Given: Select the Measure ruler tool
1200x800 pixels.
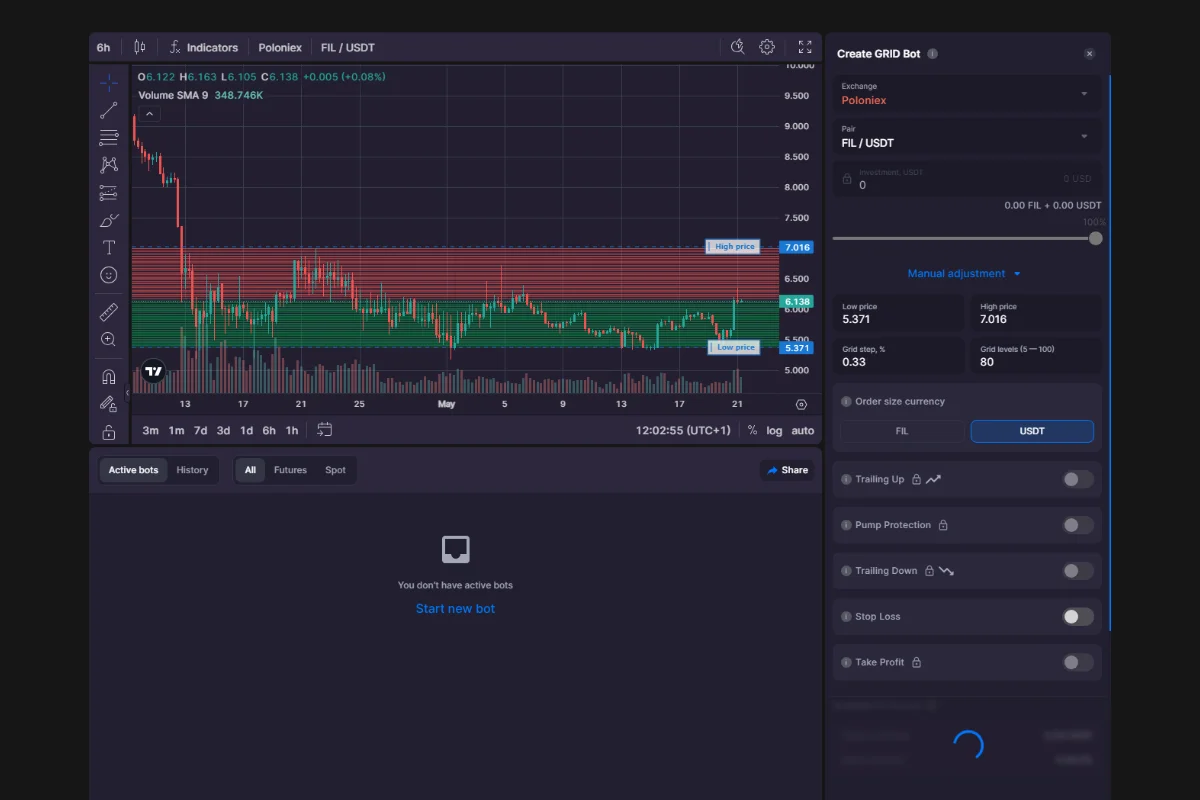Looking at the screenshot, I should [108, 311].
